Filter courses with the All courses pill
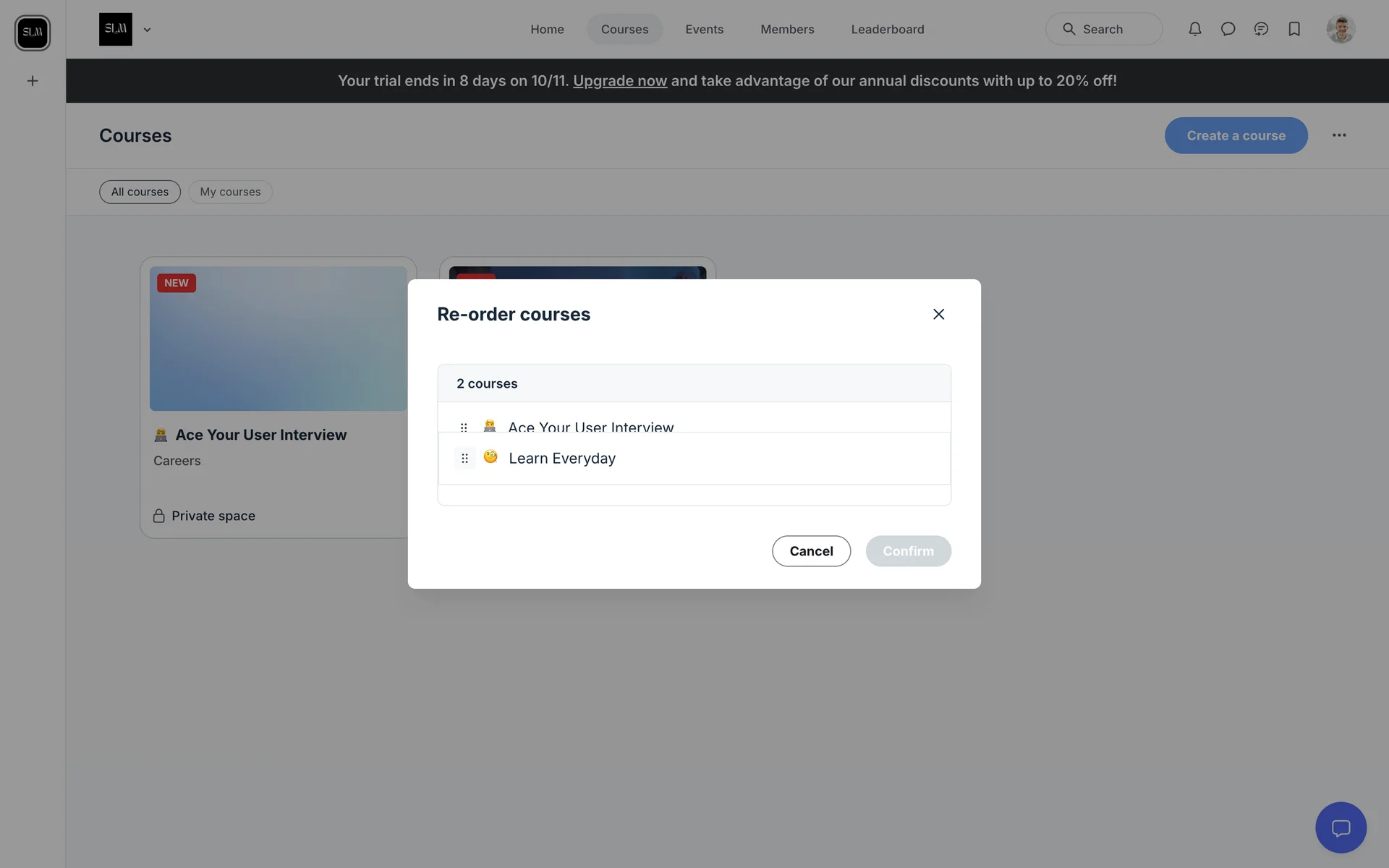This screenshot has height=868, width=1389. pos(139,192)
